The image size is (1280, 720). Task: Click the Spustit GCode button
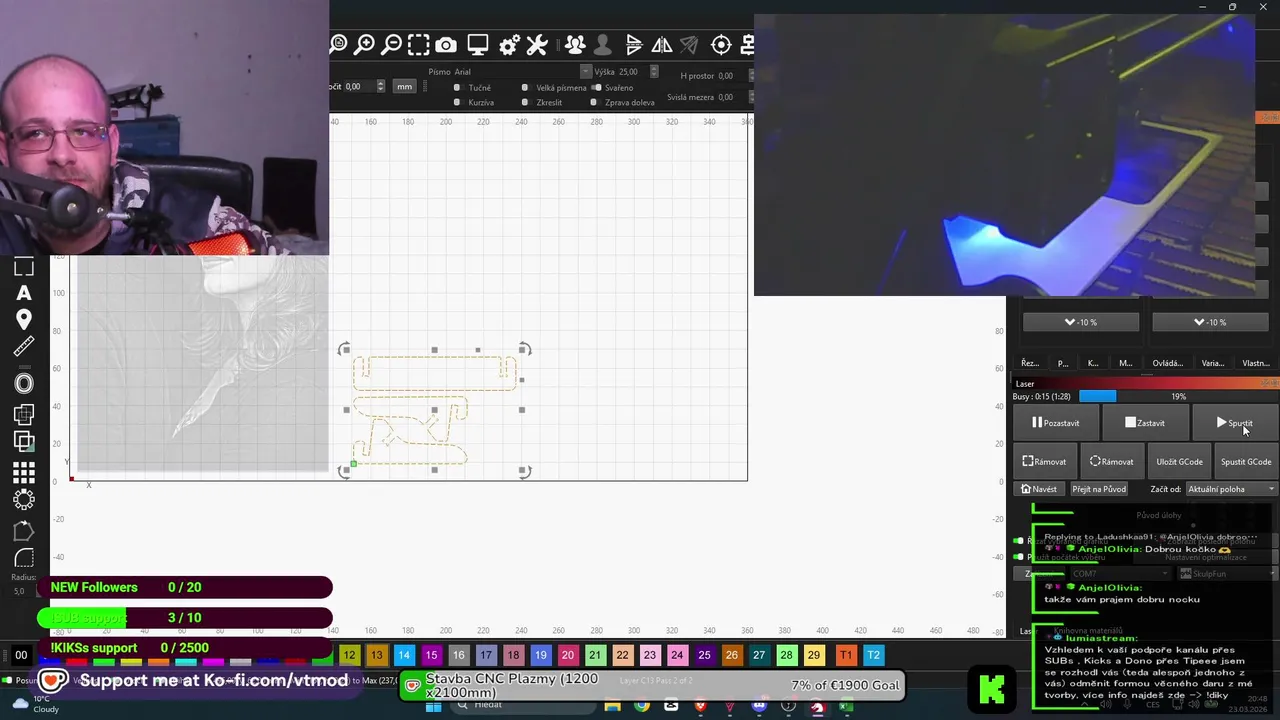(1246, 462)
